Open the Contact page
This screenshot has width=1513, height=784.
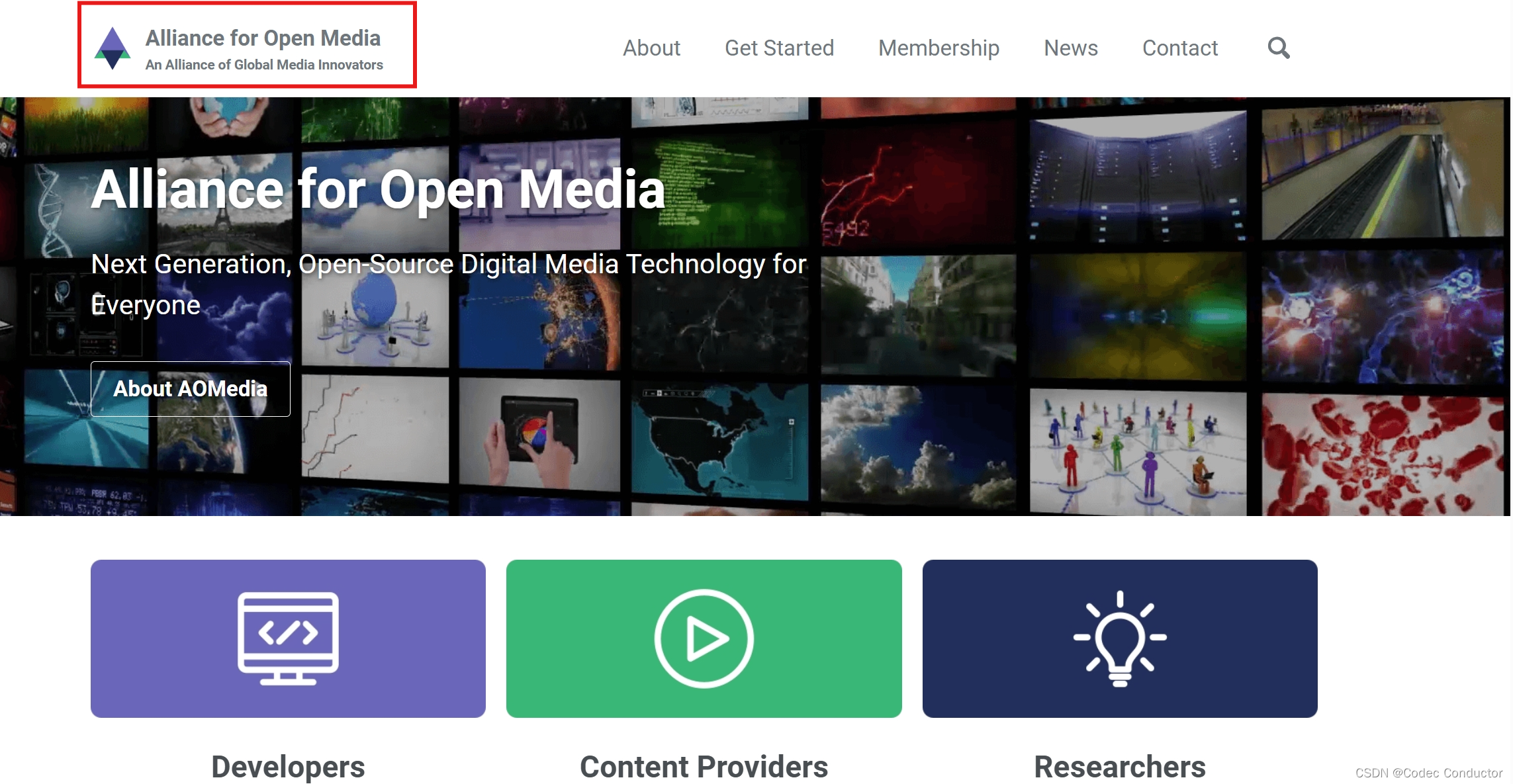pyautogui.click(x=1179, y=48)
